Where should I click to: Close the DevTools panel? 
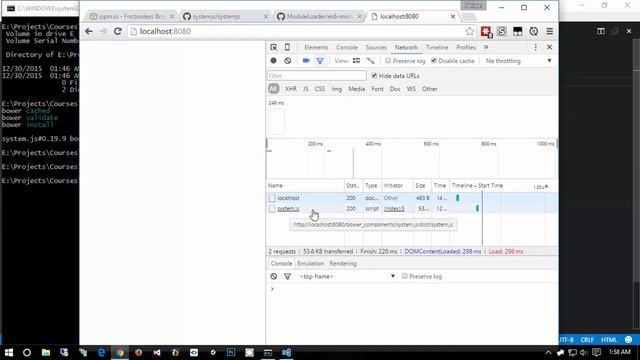549,47
